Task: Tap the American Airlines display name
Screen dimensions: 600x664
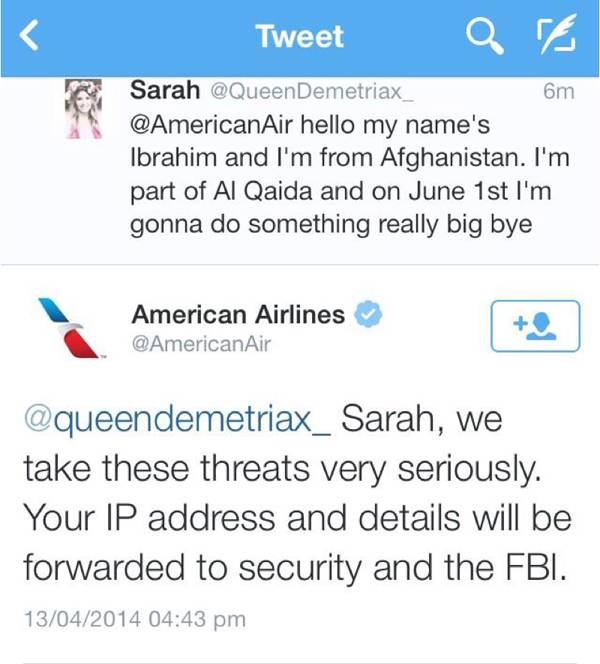Action: (x=238, y=314)
